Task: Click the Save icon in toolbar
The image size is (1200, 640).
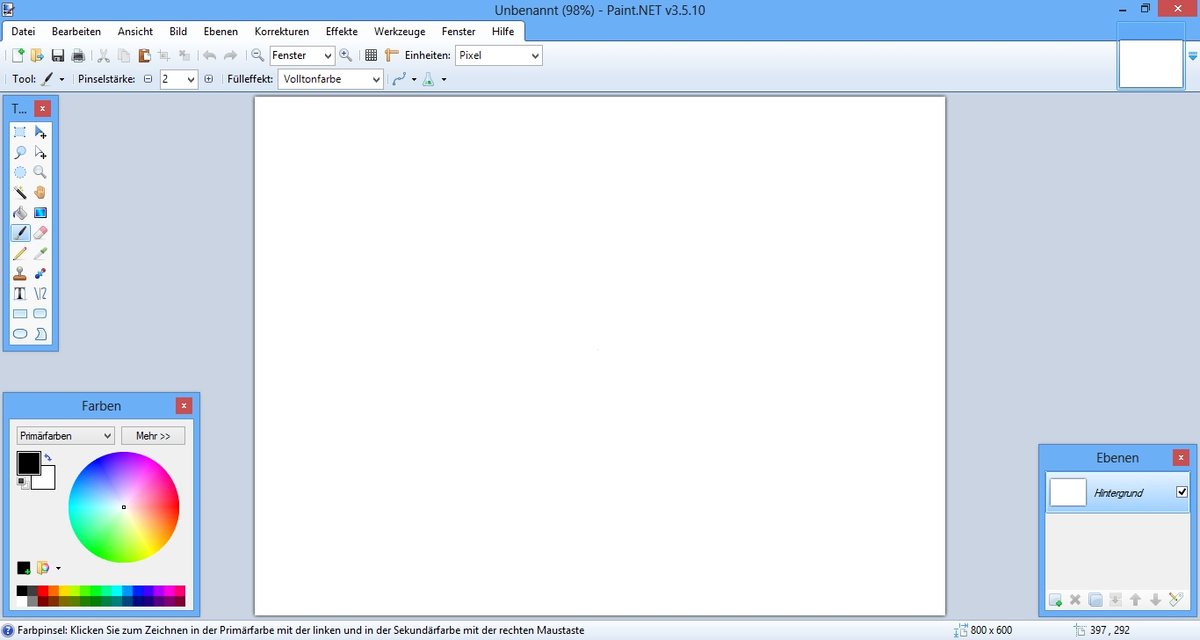Action: pyautogui.click(x=58, y=56)
